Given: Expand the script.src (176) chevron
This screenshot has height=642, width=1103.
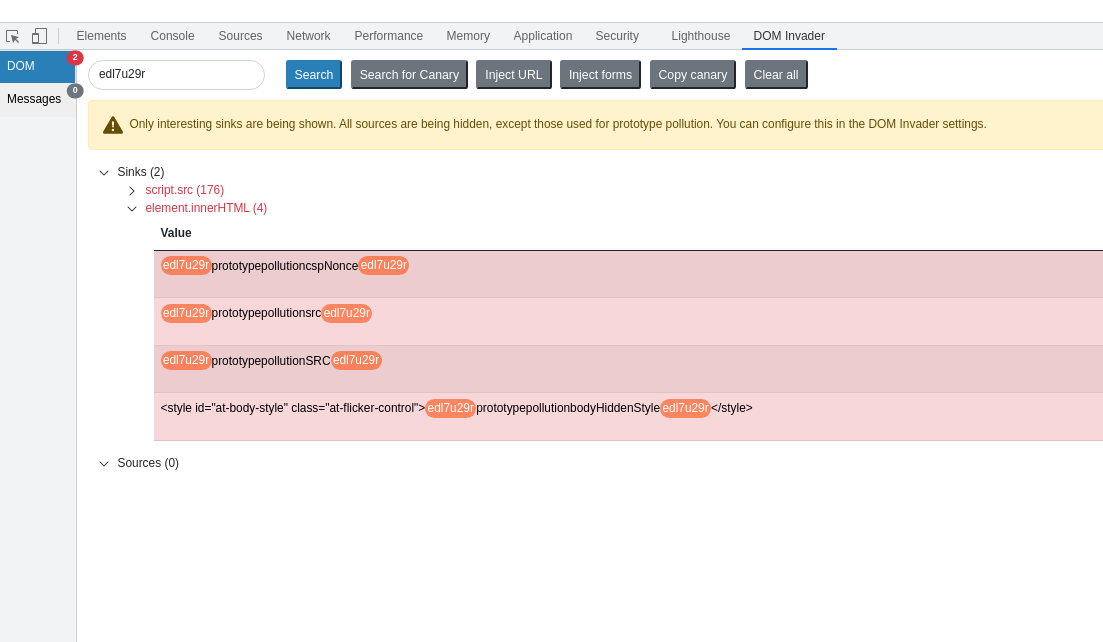Looking at the screenshot, I should pyautogui.click(x=132, y=191).
